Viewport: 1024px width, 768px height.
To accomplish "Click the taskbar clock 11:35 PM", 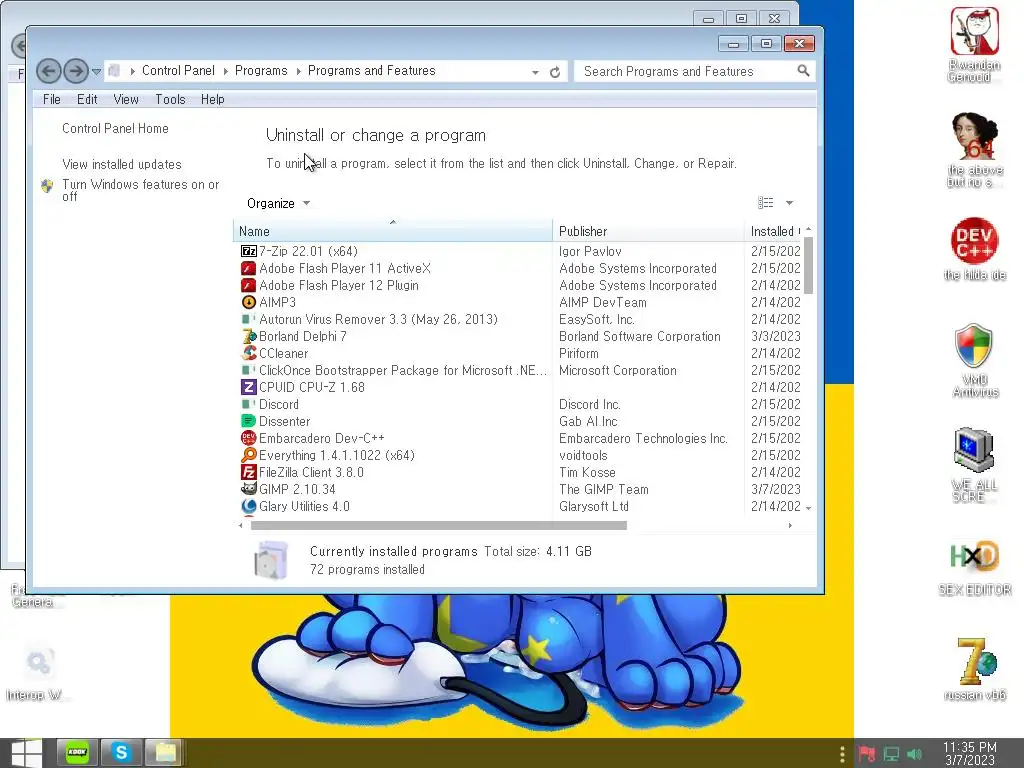I will click(970, 753).
